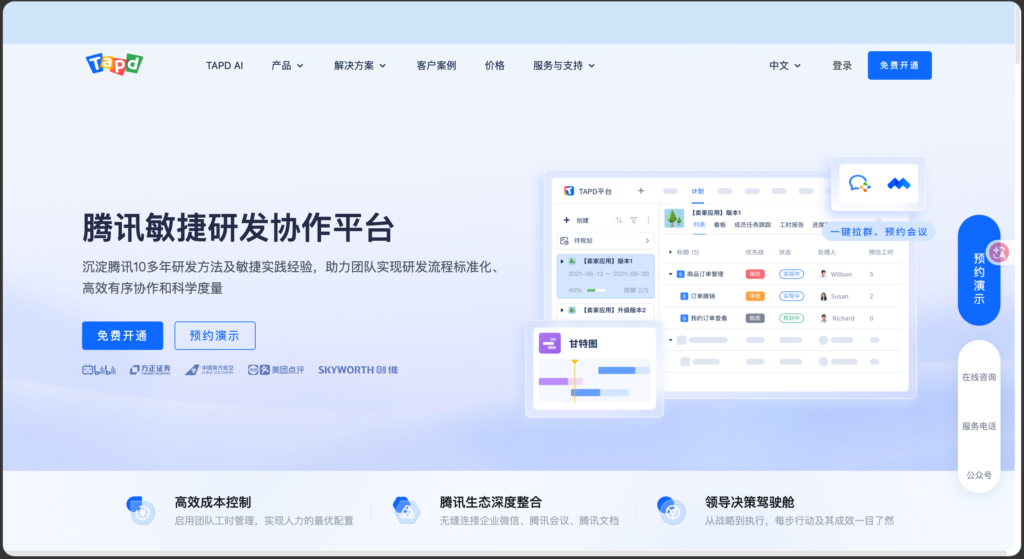This screenshot has width=1024, height=559.
Task: Click the 登录 link
Action: coord(842,65)
